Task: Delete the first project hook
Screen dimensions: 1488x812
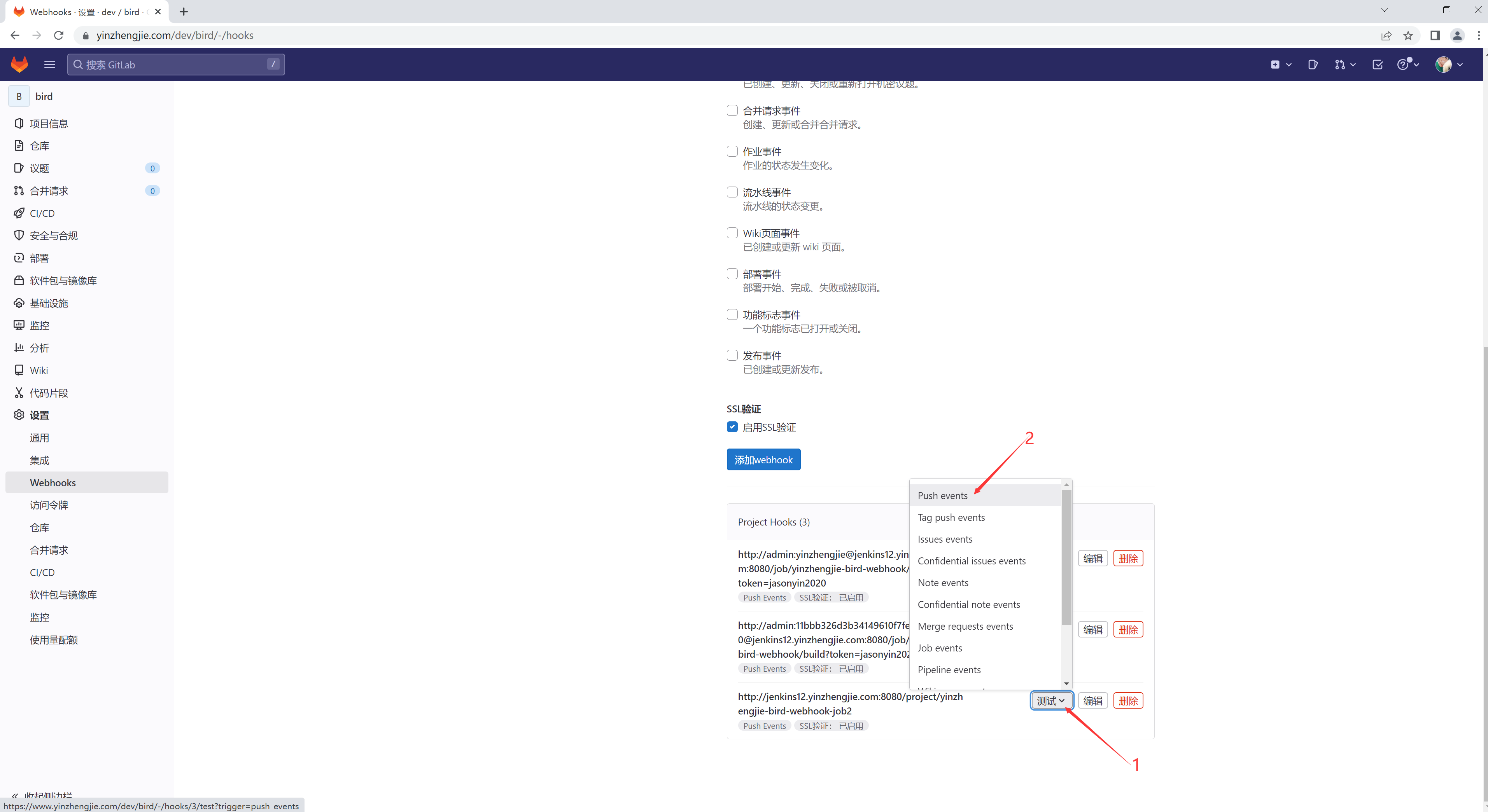Action: (x=1127, y=559)
